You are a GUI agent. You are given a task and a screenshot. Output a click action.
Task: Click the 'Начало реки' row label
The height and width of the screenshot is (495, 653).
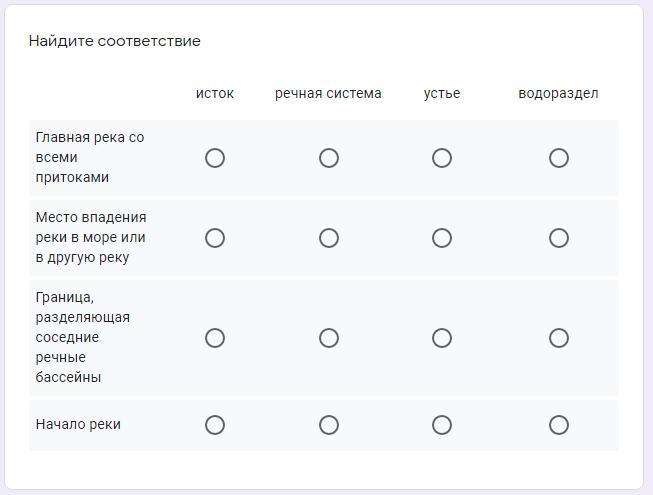(x=78, y=424)
